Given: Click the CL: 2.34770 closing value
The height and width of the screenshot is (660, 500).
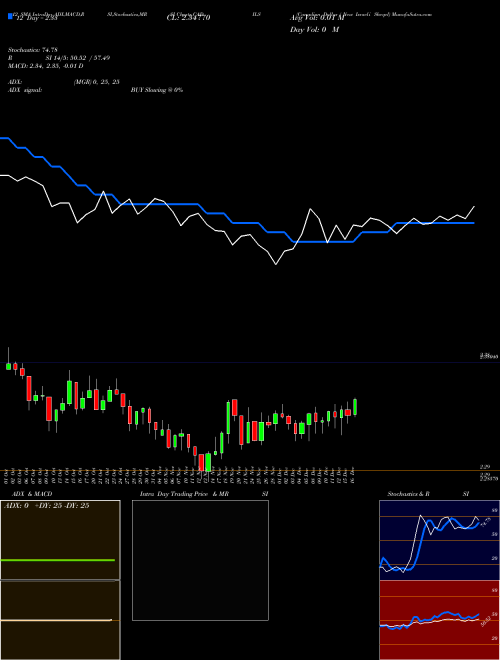Looking at the screenshot, I should (x=188, y=18).
